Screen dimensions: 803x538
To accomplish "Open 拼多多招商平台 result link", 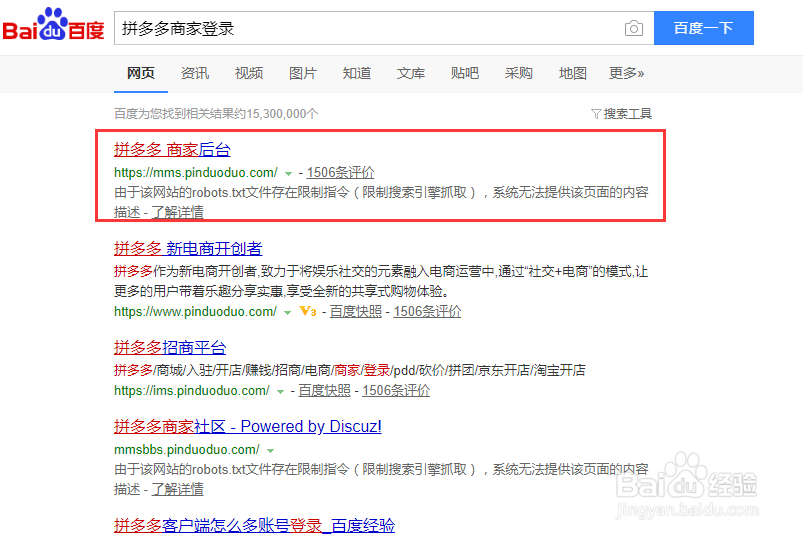I will (170, 347).
